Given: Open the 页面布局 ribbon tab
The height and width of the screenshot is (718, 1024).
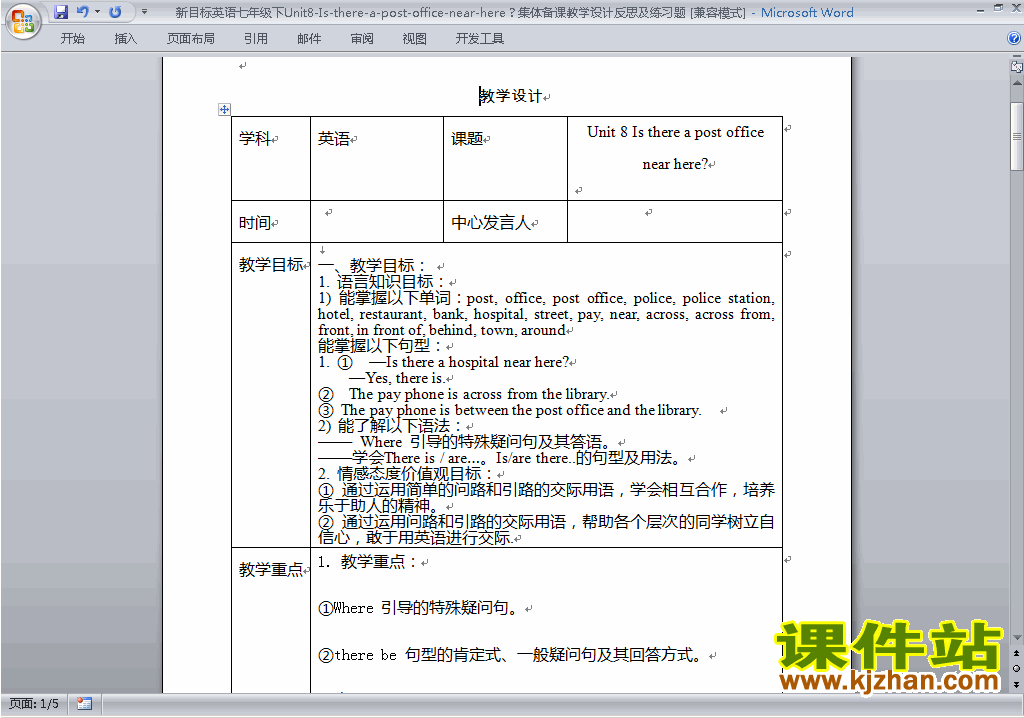Looking at the screenshot, I should click(x=190, y=39).
